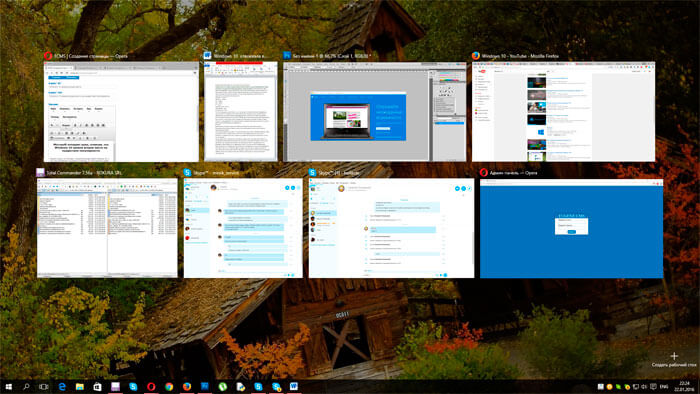Click Photoshop icon beside its window title
The image size is (700, 394).
coord(287,56)
